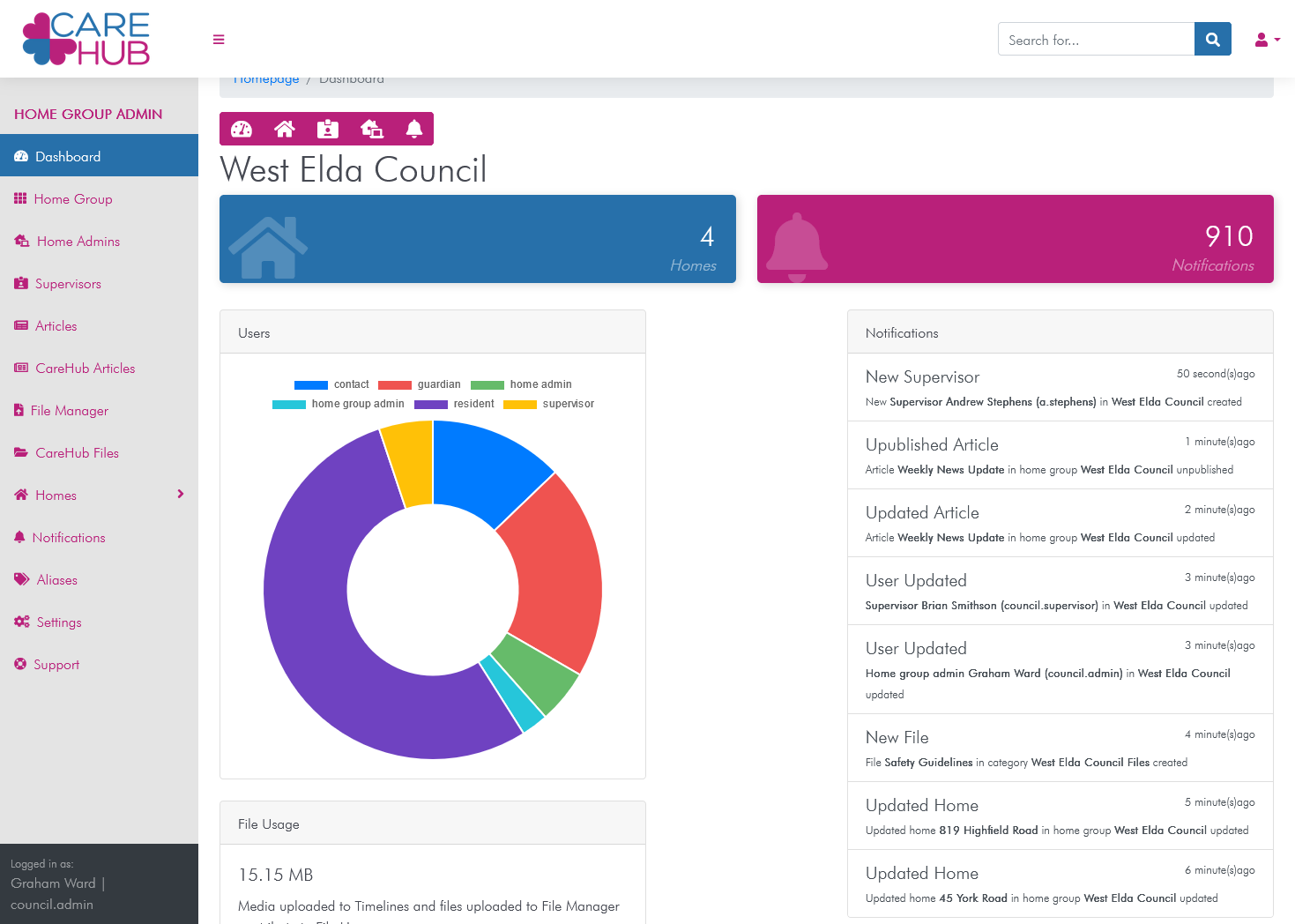Toggle the home admin legend swatch
1295x924 pixels.
(487, 384)
